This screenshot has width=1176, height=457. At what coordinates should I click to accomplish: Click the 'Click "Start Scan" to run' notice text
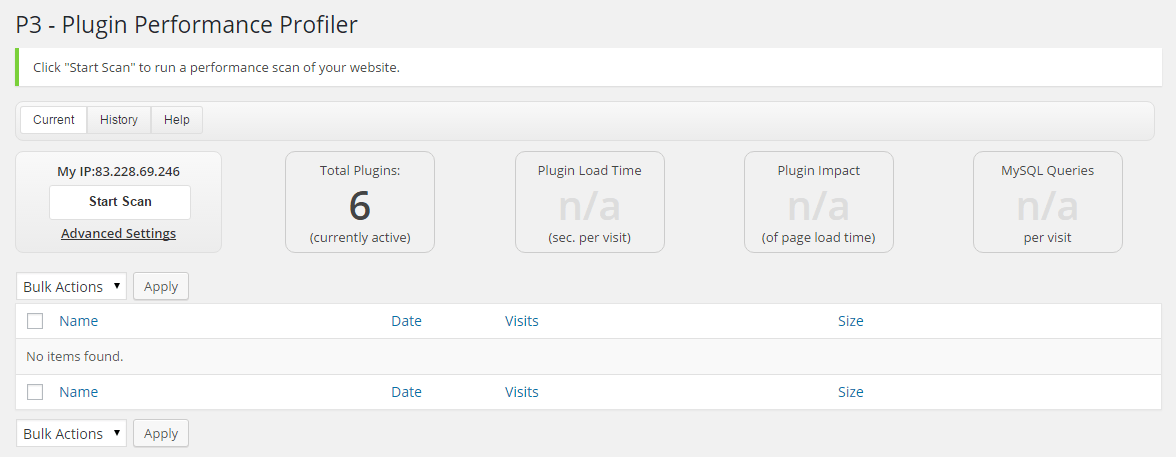[x=216, y=68]
